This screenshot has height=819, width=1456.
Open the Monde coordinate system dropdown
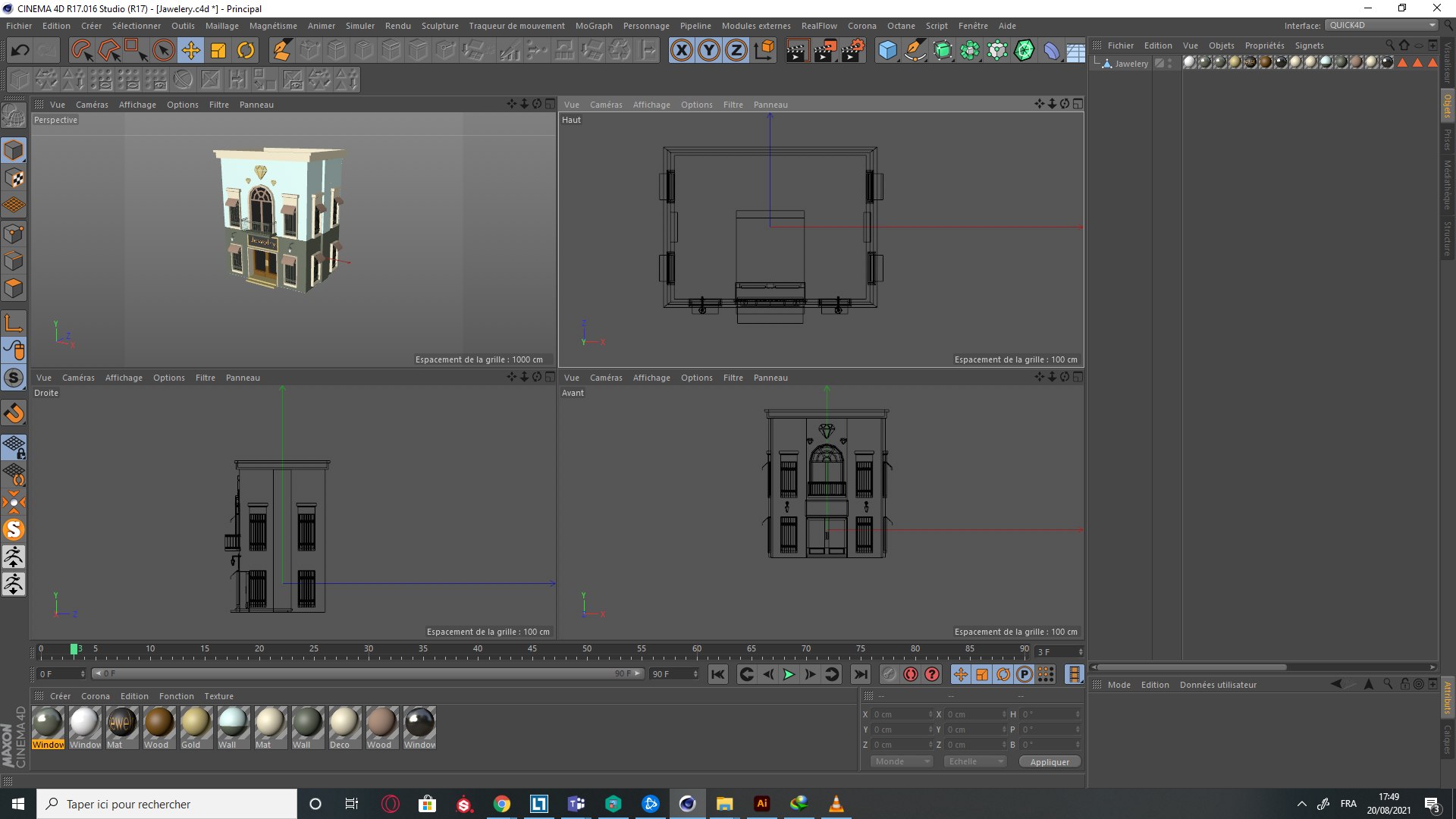902,761
